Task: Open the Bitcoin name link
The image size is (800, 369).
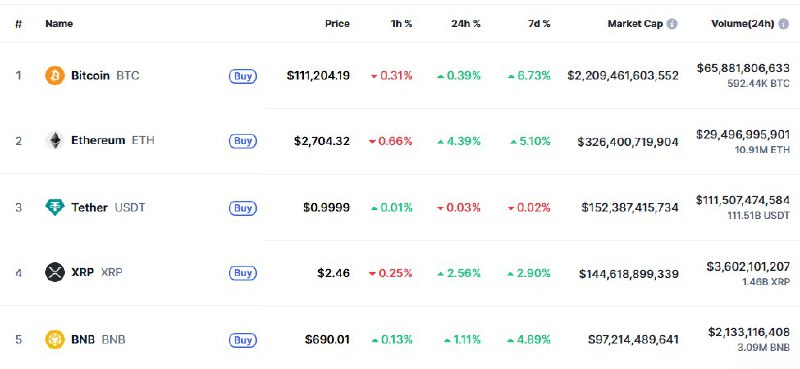Action: pos(90,76)
